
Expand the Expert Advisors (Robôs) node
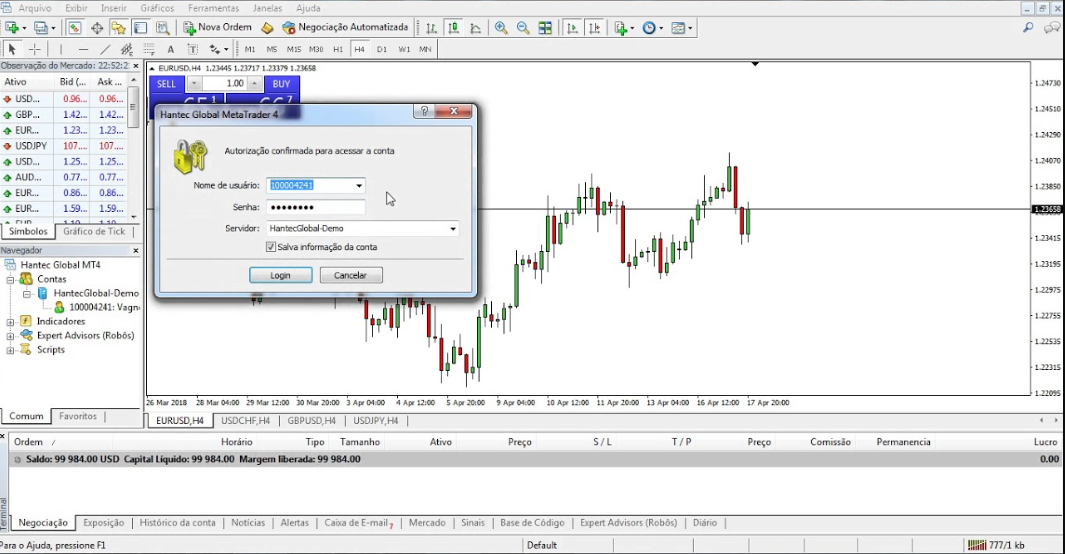coord(10,336)
